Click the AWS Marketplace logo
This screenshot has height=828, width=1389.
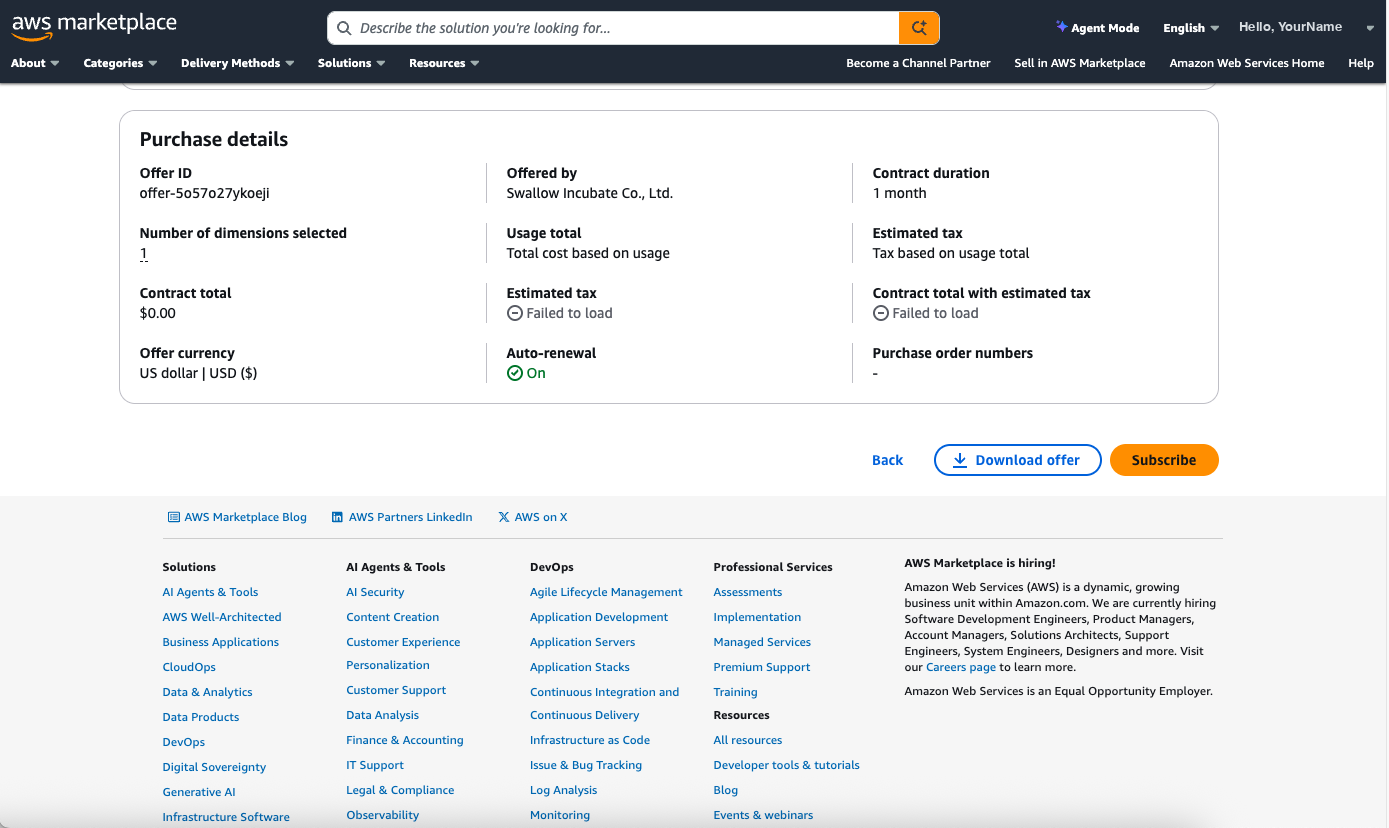click(x=94, y=27)
